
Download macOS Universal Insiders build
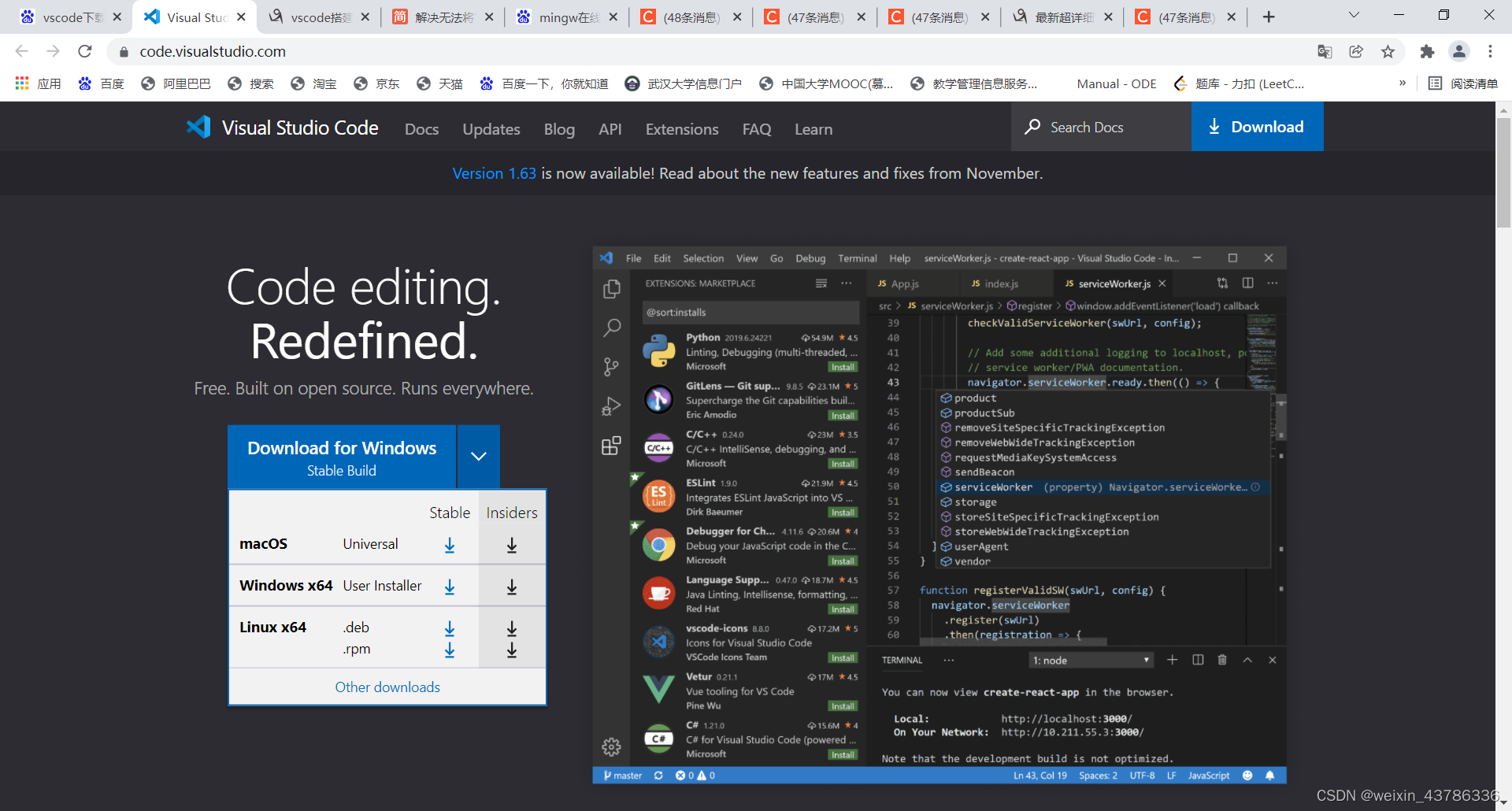point(512,545)
